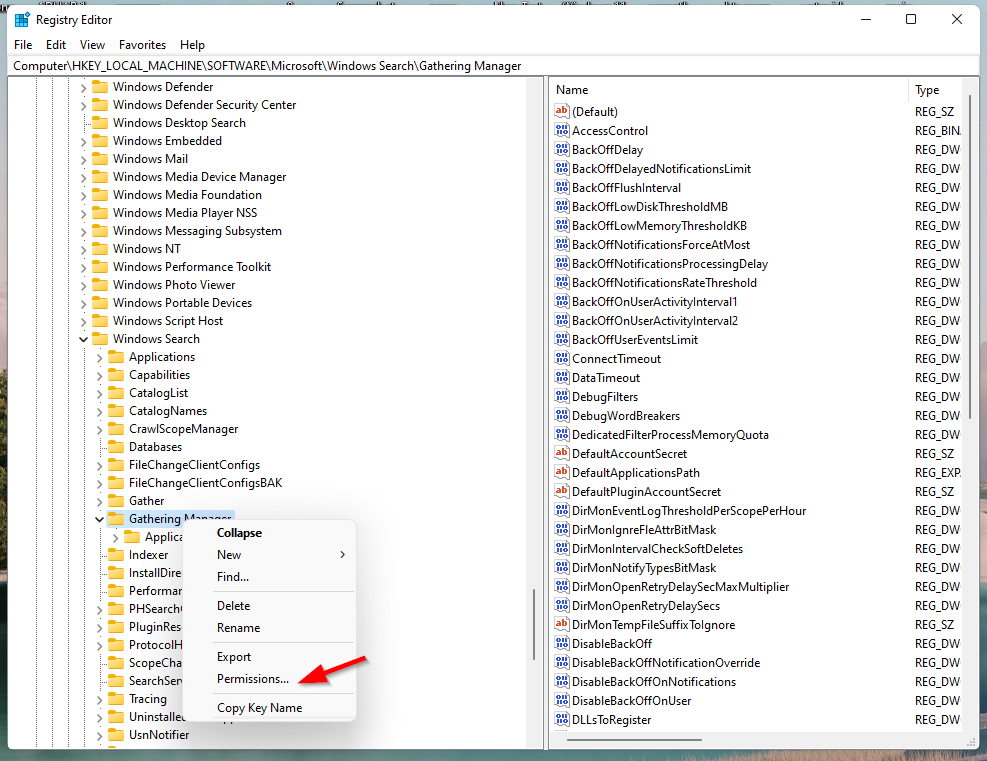
Task: Click the Tracing folder icon
Action: pyautogui.click(x=116, y=699)
